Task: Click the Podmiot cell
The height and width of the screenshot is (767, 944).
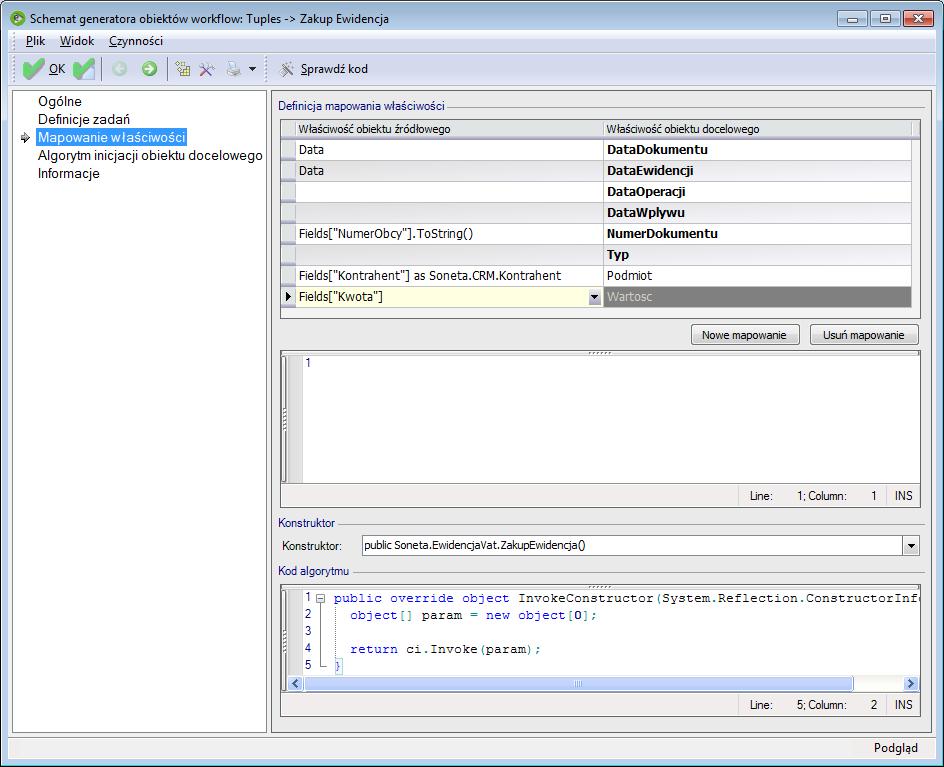Action: click(757, 276)
